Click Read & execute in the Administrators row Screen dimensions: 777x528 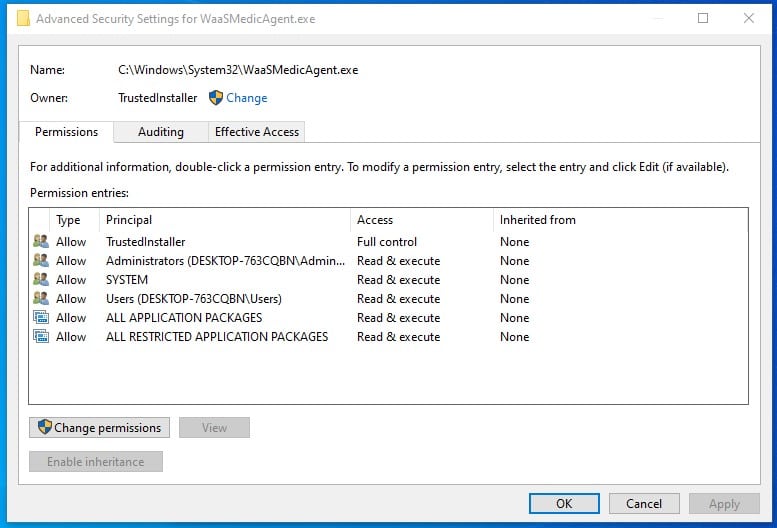(398, 261)
